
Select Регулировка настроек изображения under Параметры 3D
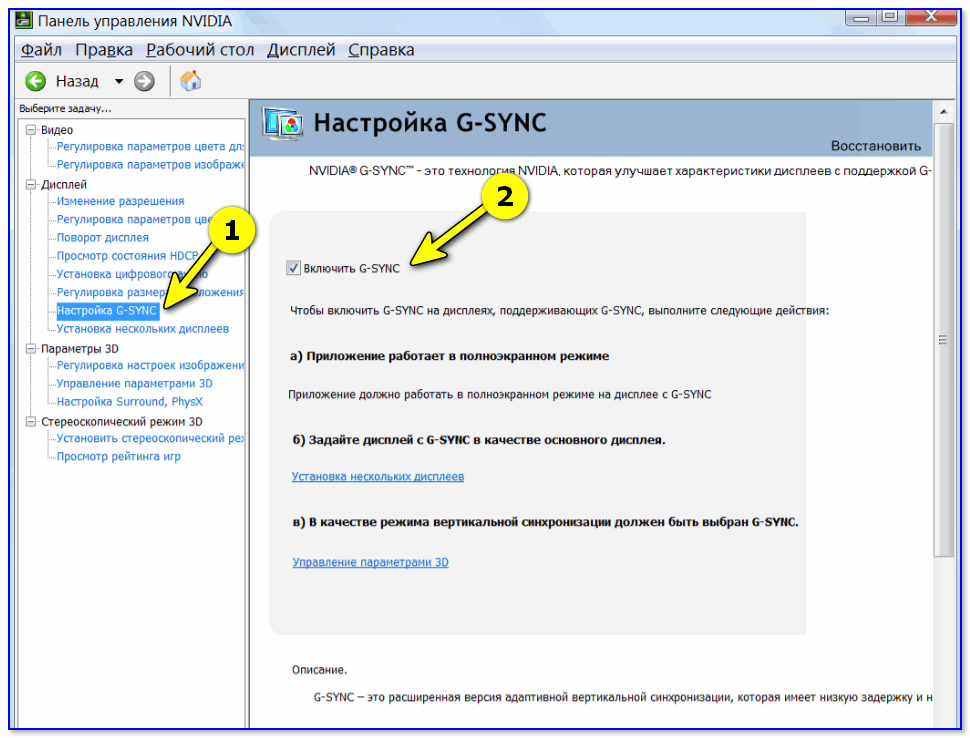150,365
